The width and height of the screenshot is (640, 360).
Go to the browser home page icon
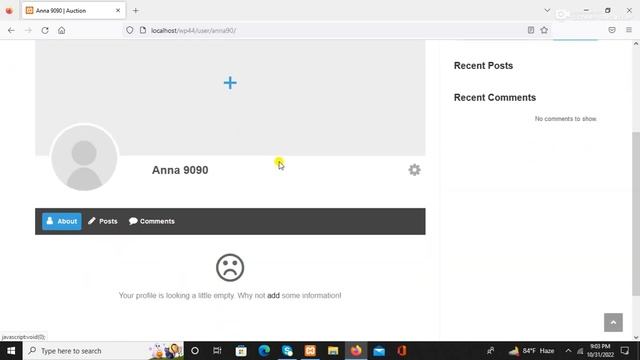coord(62,30)
